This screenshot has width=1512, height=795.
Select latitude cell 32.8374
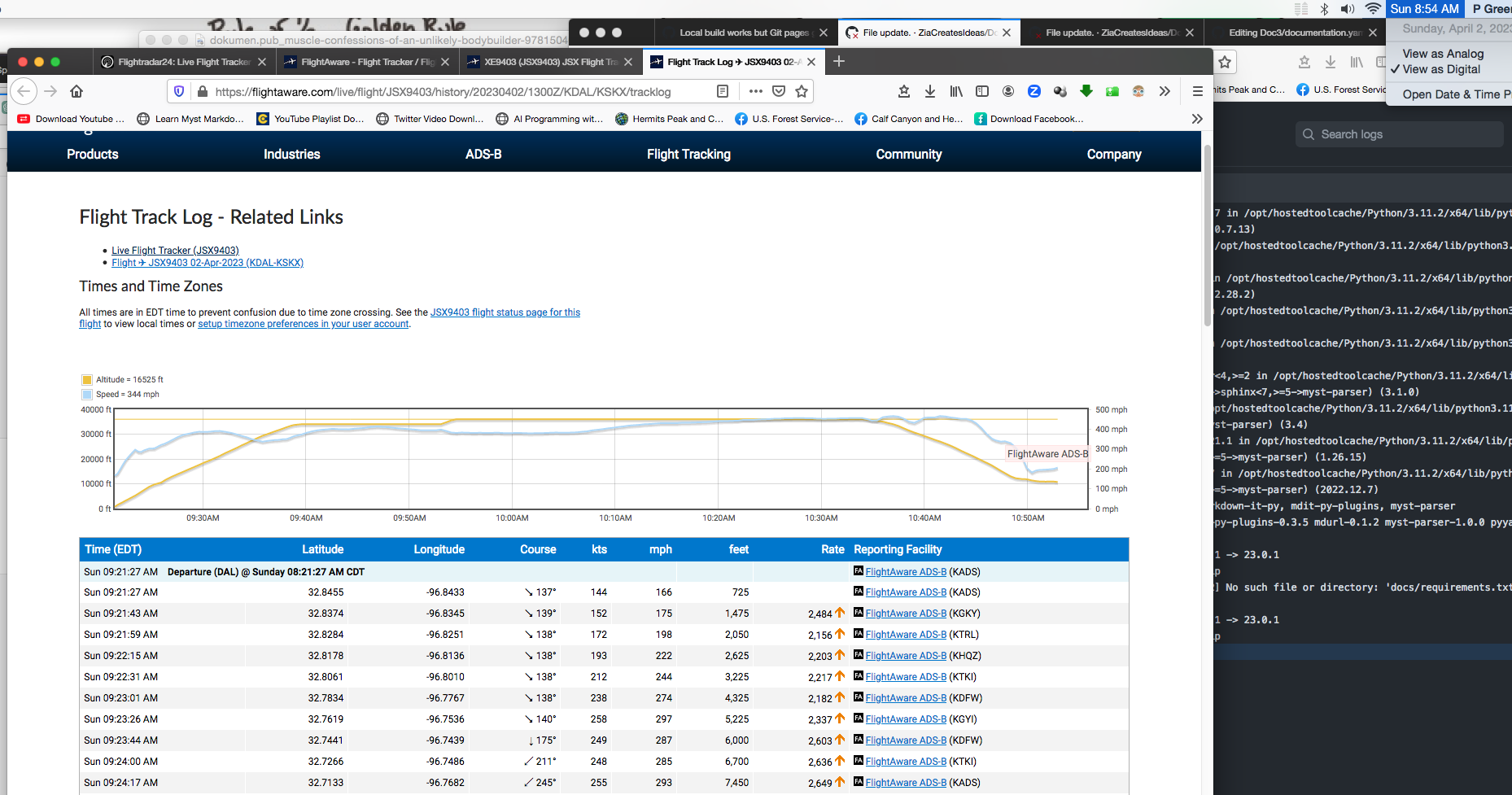point(326,614)
